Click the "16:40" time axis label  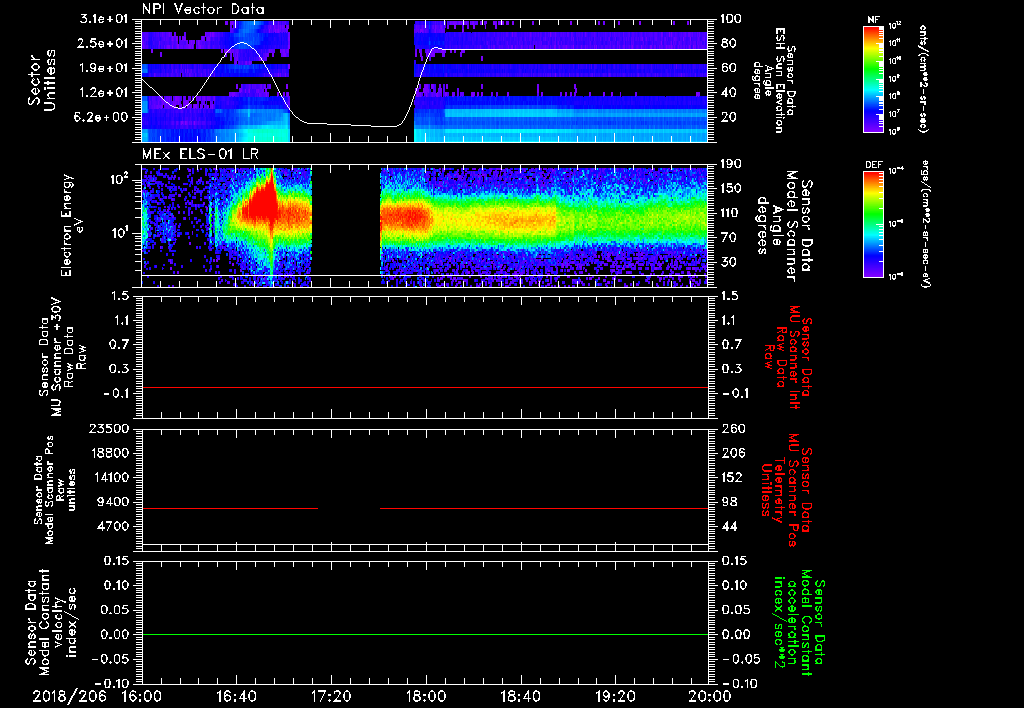pos(236,697)
